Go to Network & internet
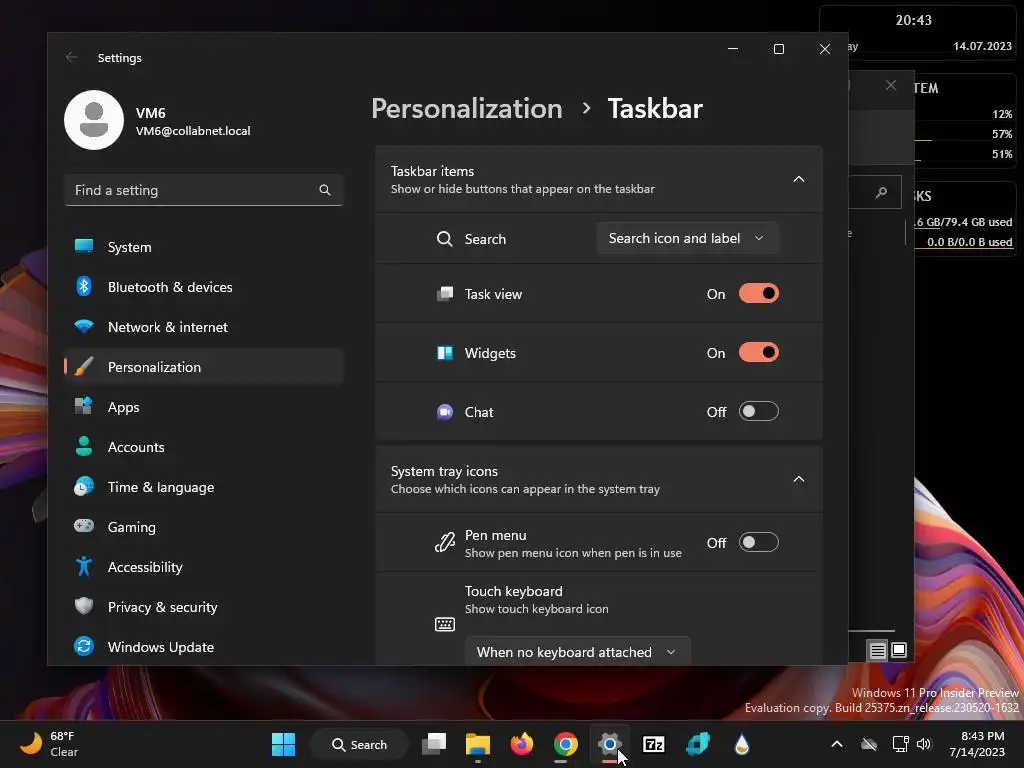The image size is (1024, 768). 204,327
